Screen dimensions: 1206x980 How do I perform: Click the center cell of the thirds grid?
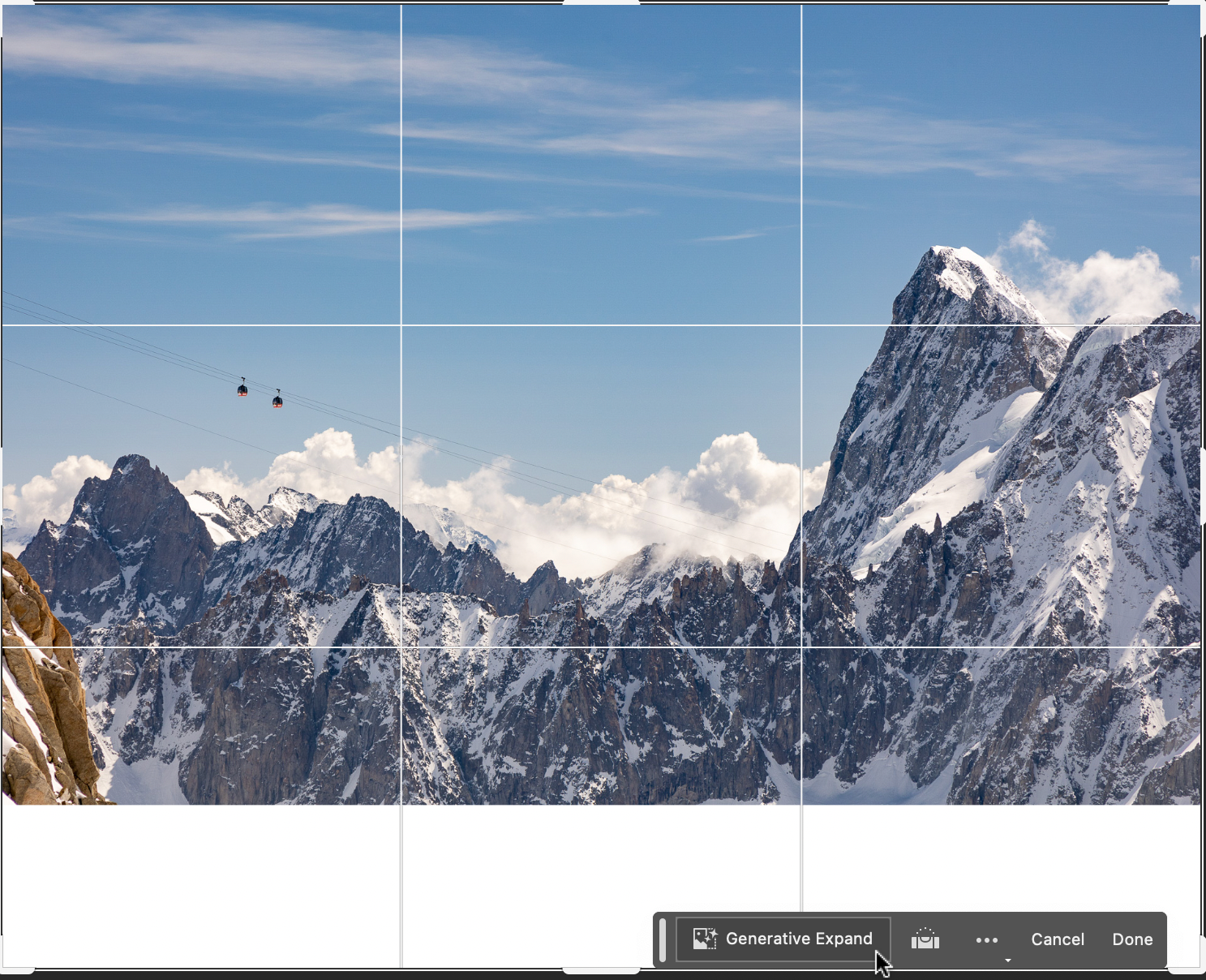603,487
